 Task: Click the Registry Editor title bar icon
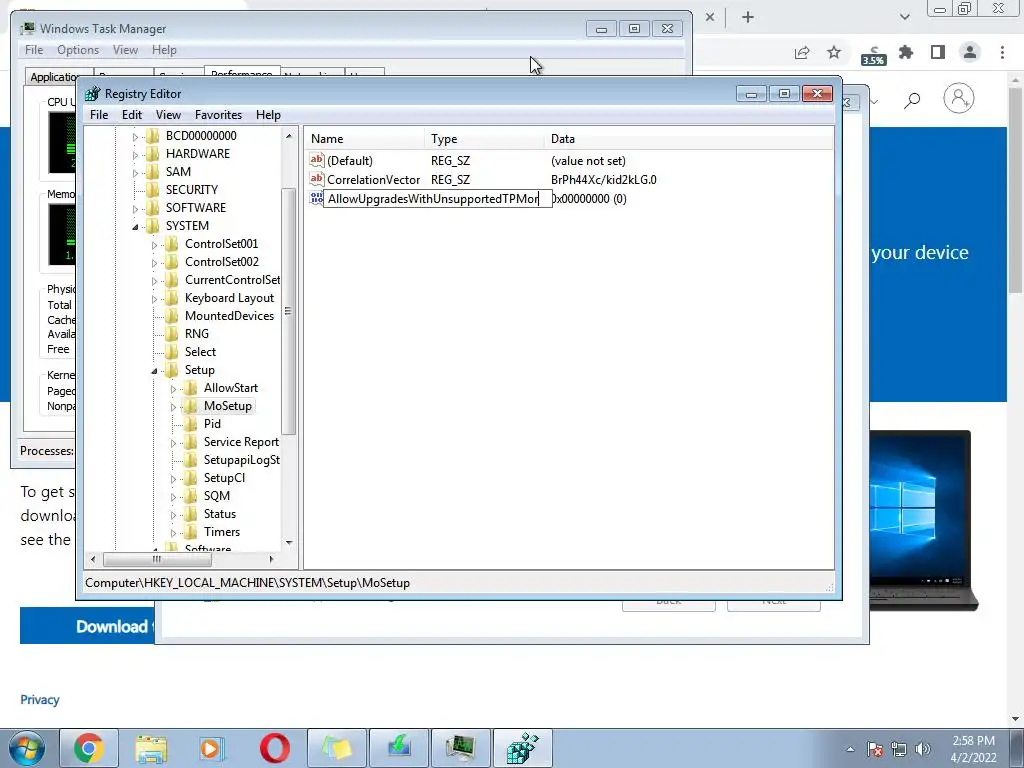93,93
